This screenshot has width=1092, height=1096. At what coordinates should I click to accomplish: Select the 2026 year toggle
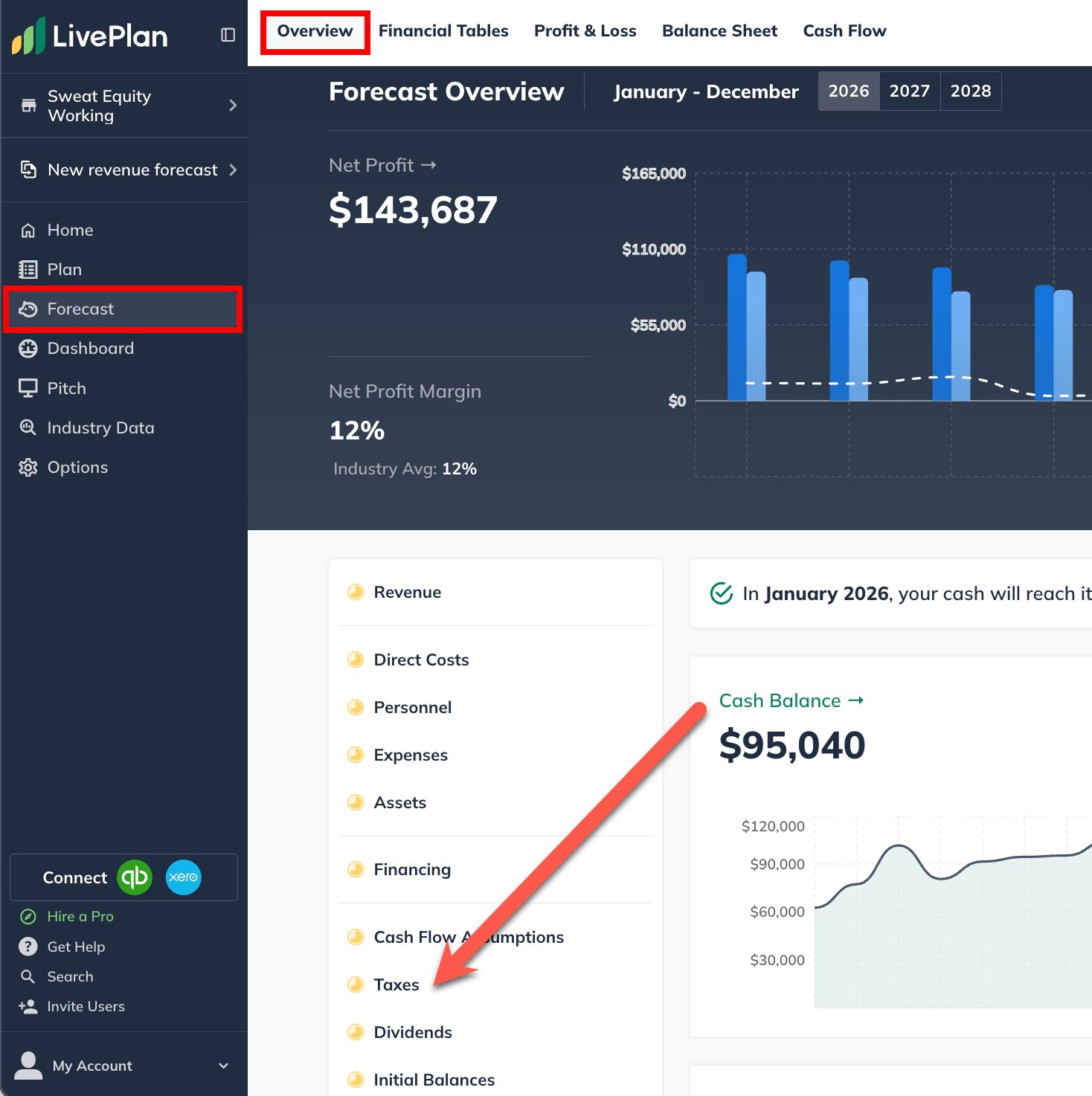(x=848, y=91)
